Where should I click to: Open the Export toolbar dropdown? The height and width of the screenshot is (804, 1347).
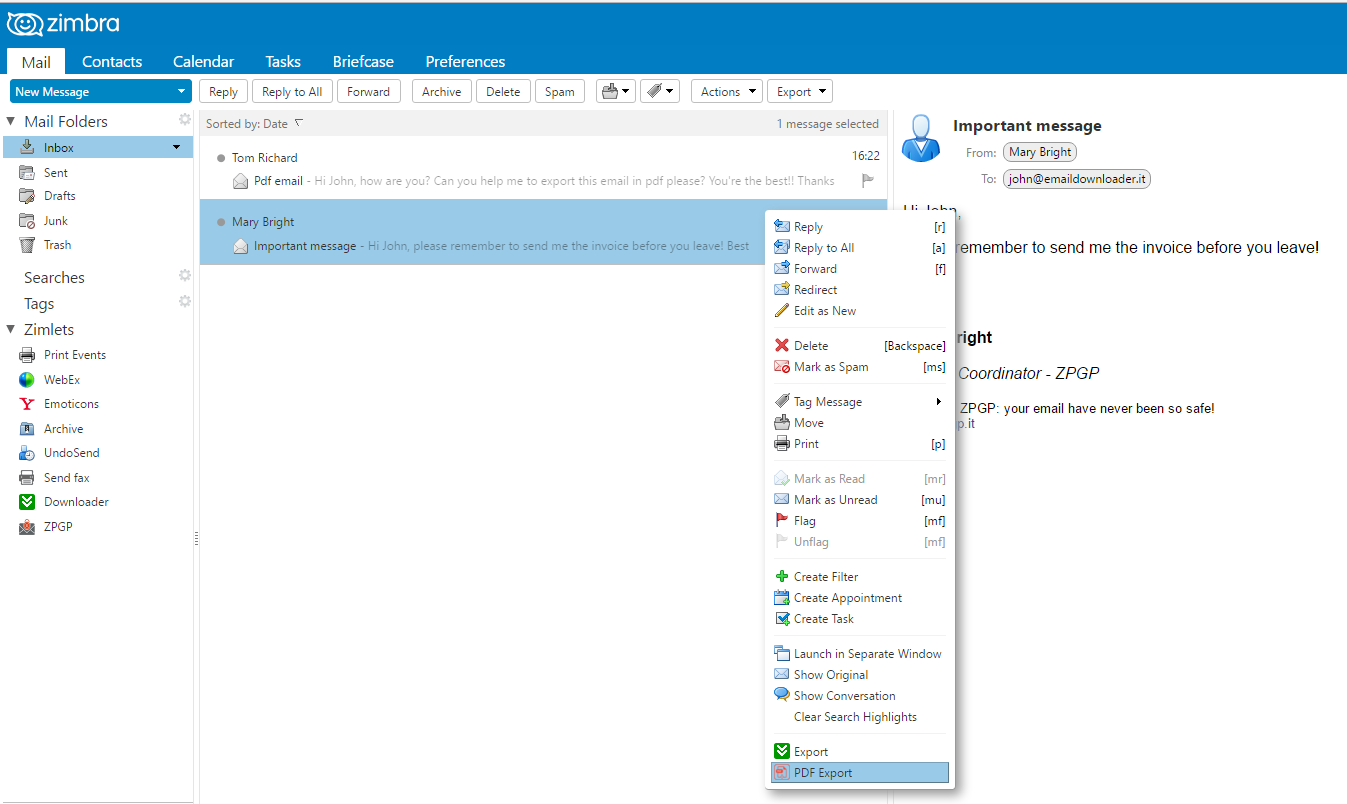pos(800,91)
